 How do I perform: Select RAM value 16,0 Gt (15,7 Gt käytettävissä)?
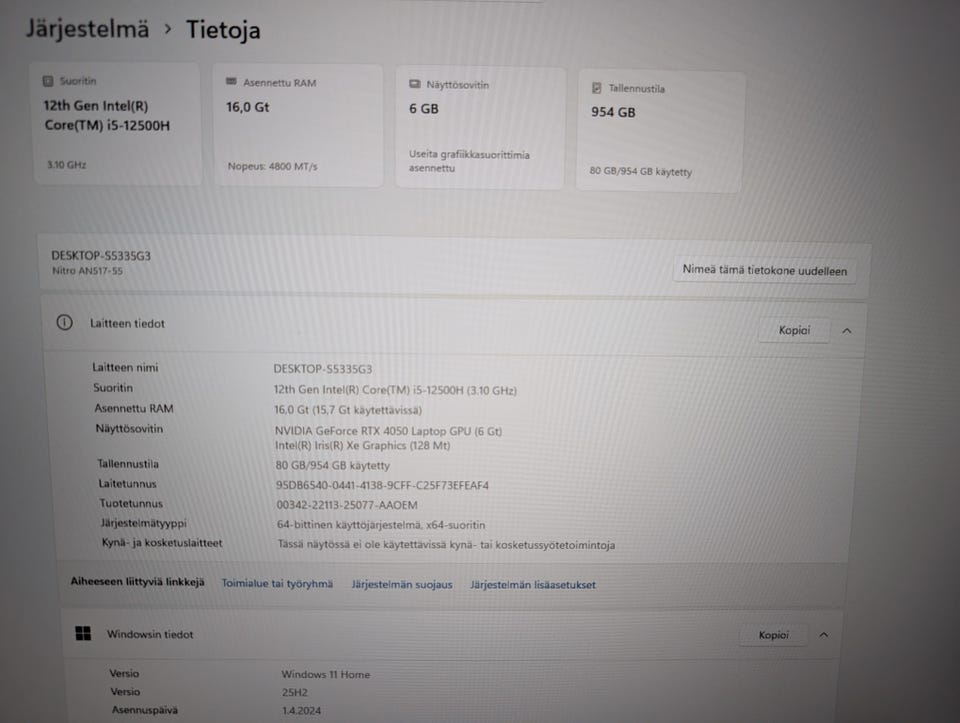(348, 410)
